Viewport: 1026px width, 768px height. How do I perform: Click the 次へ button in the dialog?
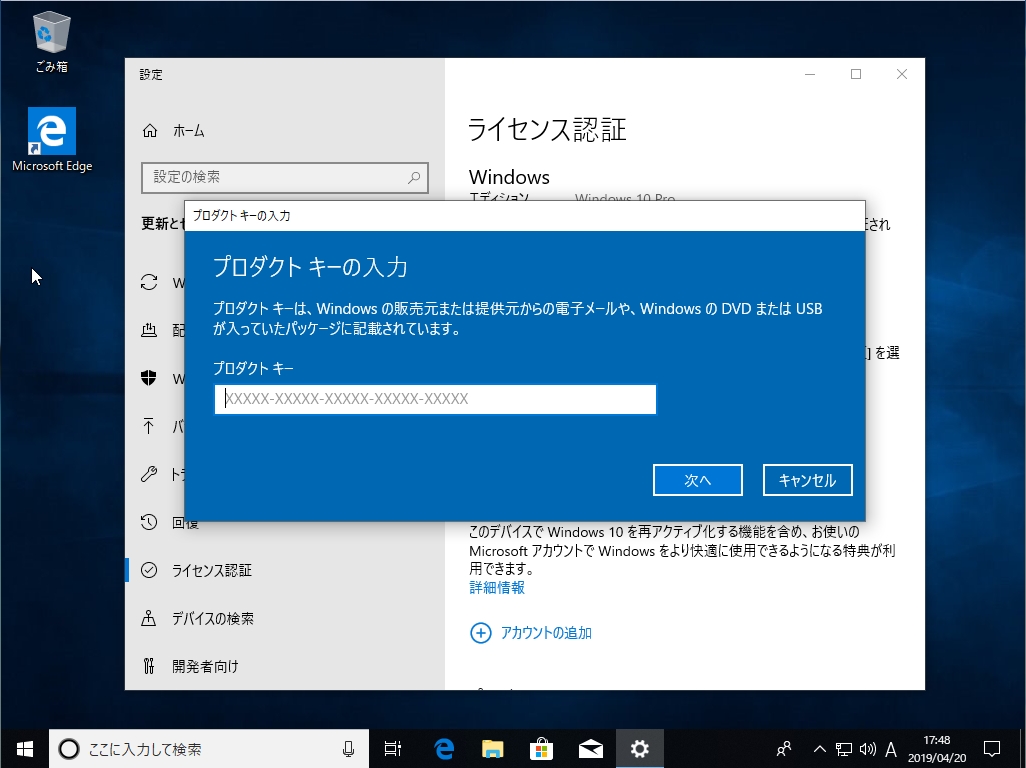click(697, 480)
